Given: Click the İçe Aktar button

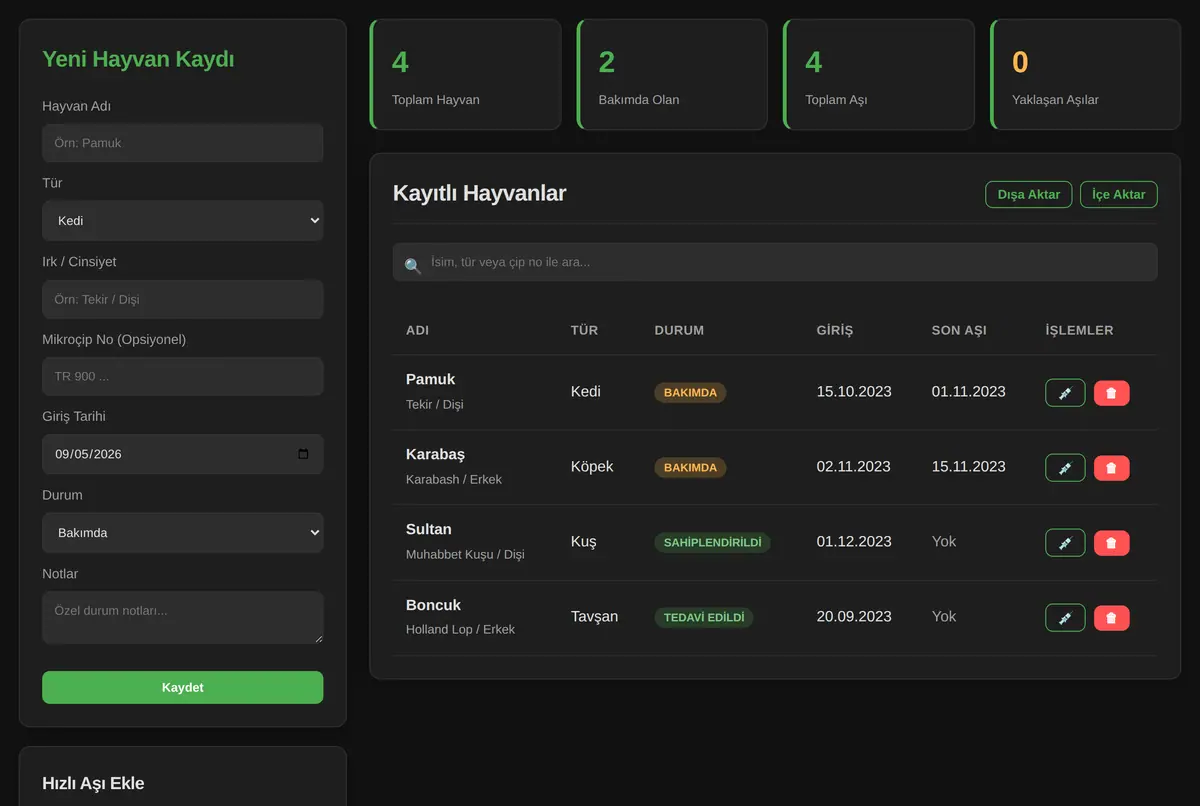Looking at the screenshot, I should (1118, 194).
